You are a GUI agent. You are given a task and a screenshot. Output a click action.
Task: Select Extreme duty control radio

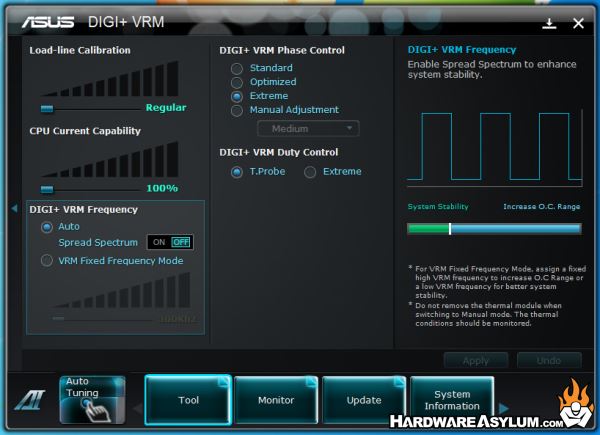pyautogui.click(x=310, y=172)
